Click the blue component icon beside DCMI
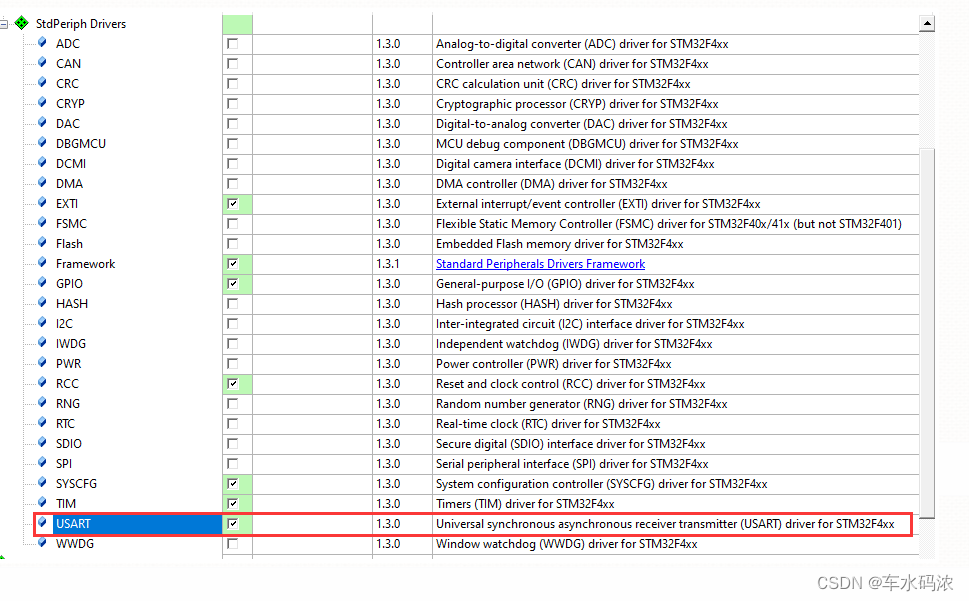 point(42,162)
